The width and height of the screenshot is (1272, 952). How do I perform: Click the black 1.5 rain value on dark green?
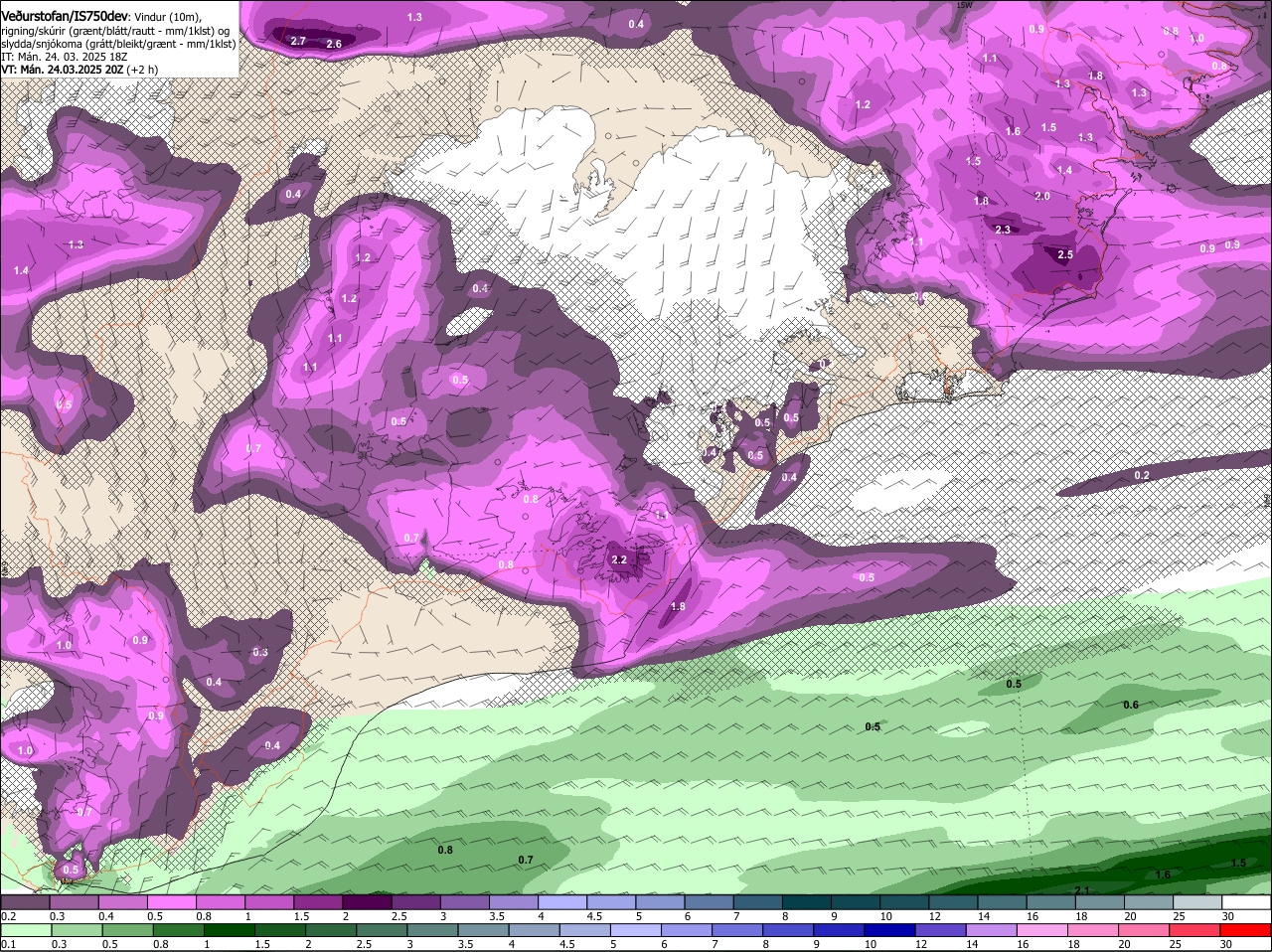pyautogui.click(x=1238, y=864)
